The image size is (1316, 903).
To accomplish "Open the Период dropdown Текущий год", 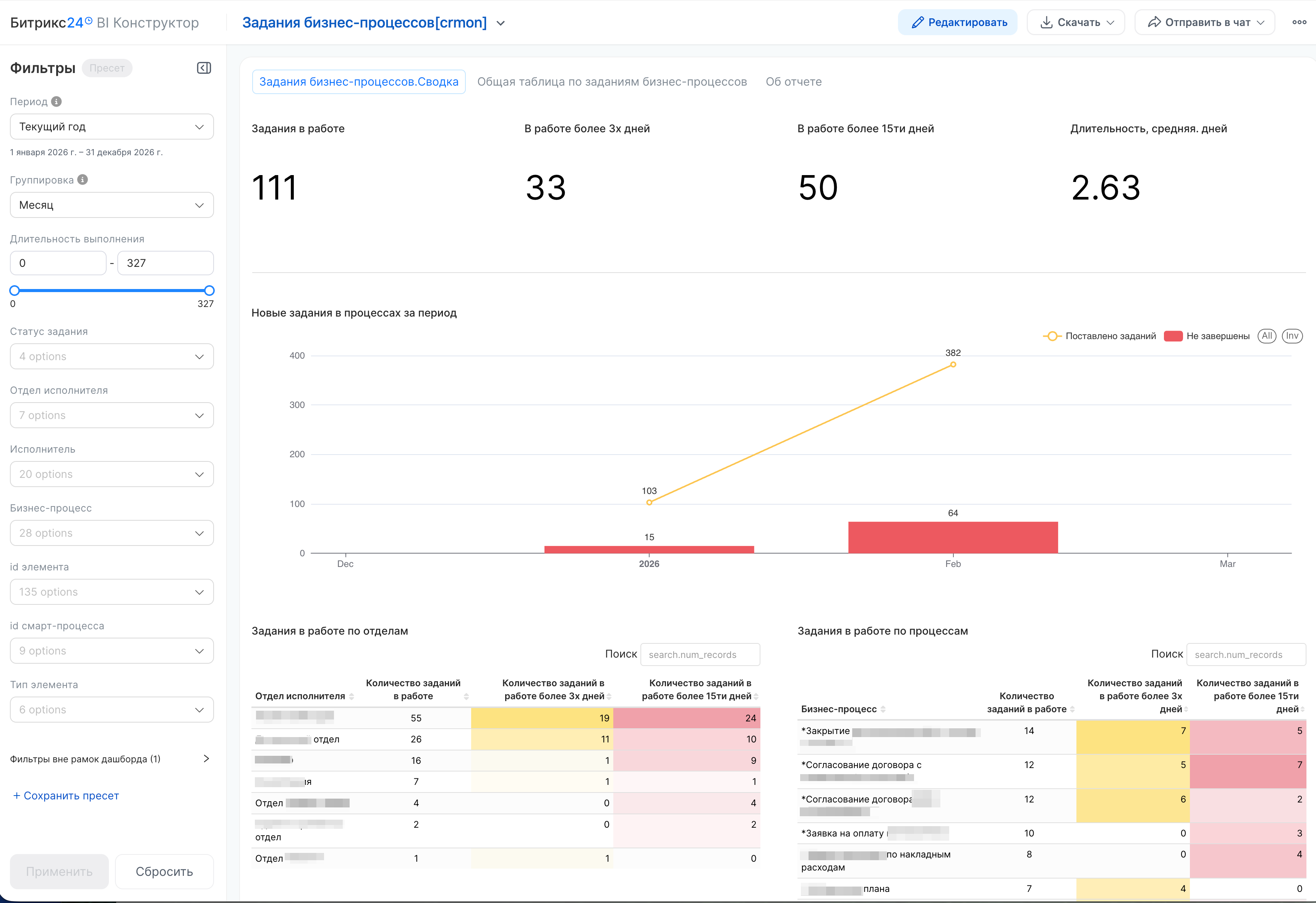I will point(112,127).
